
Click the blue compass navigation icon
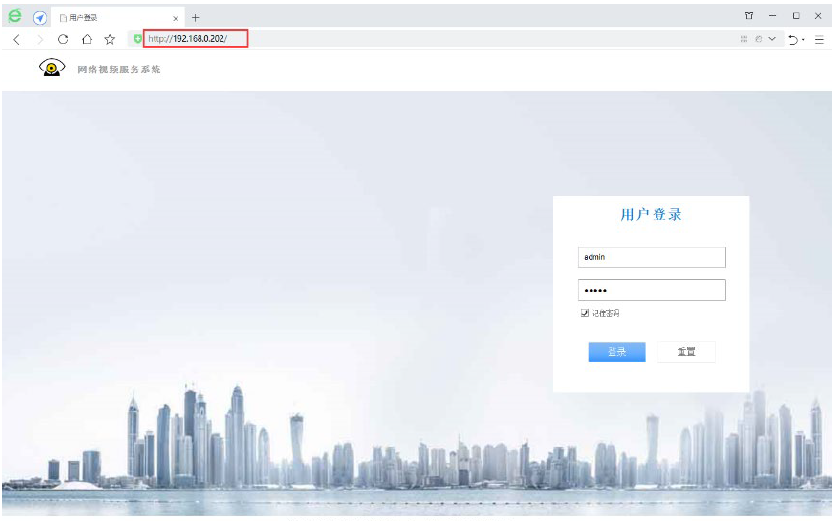click(40, 18)
